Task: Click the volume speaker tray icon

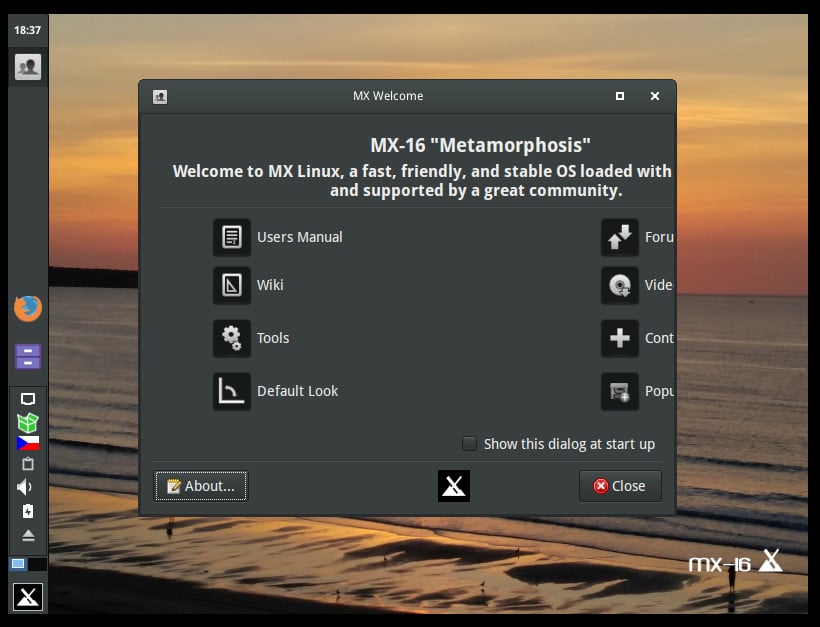Action: click(25, 487)
